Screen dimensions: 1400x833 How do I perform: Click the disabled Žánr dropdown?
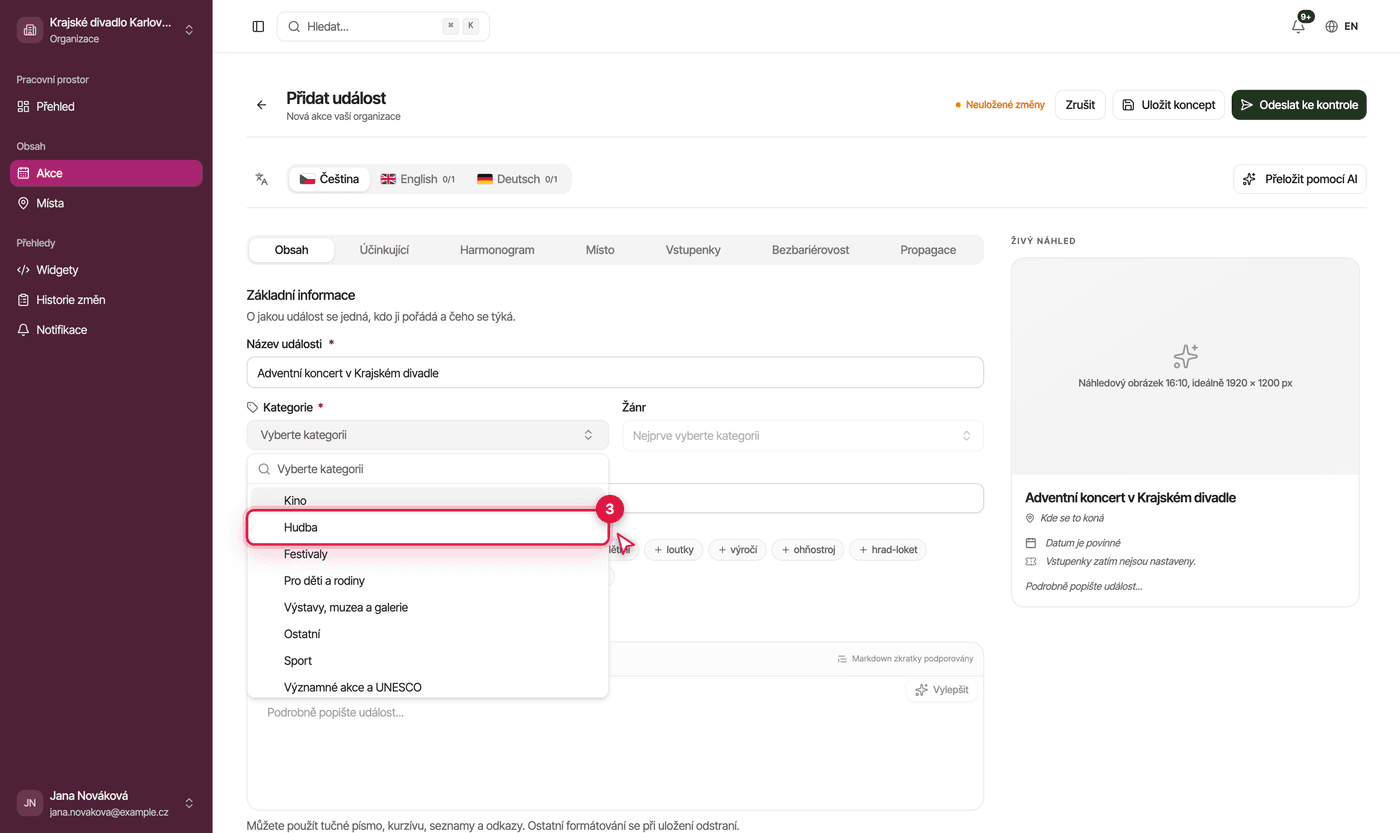(x=803, y=436)
